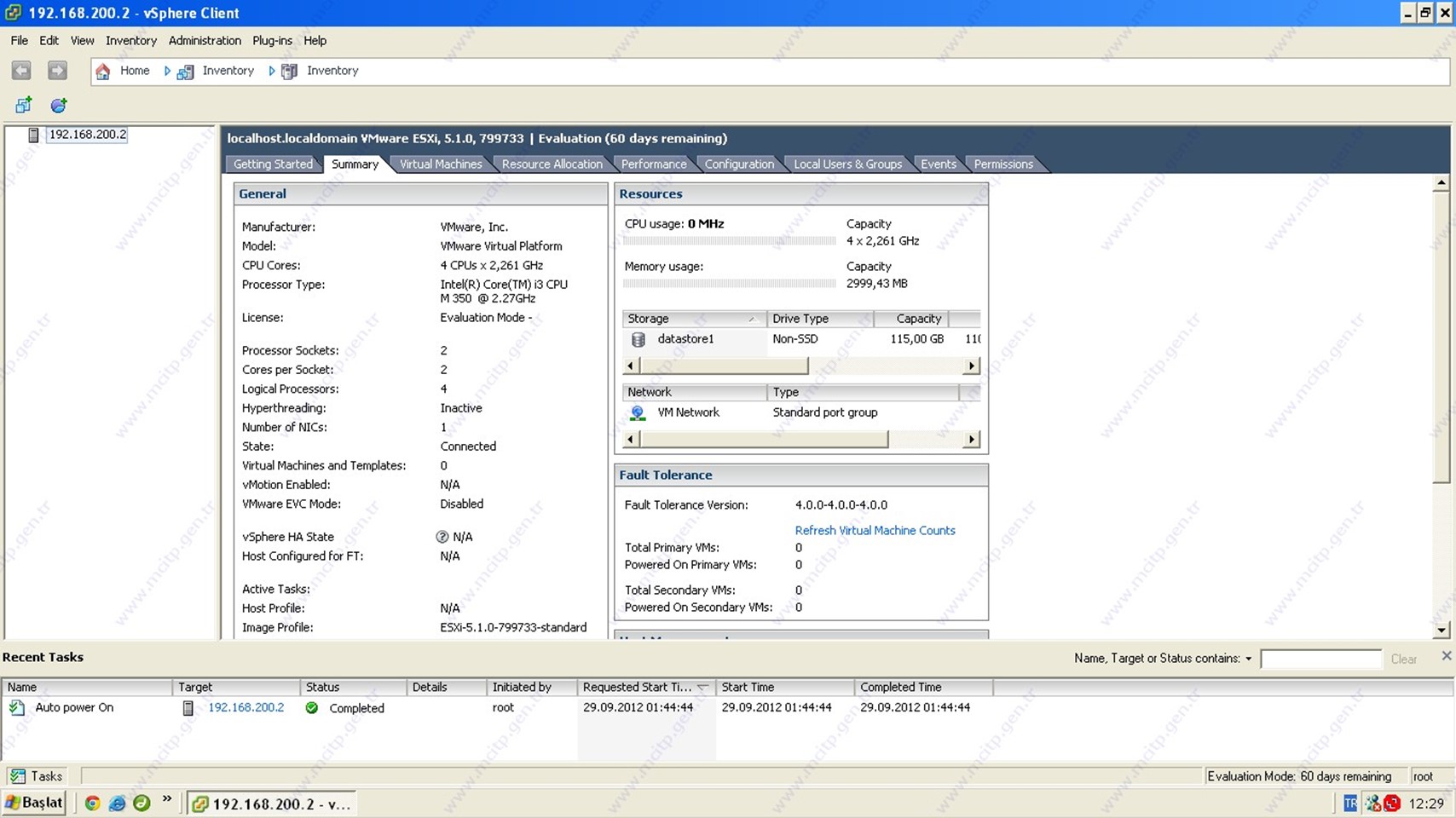Click the vSphere Client taskbar button
The image size is (1456, 818).
point(271,804)
